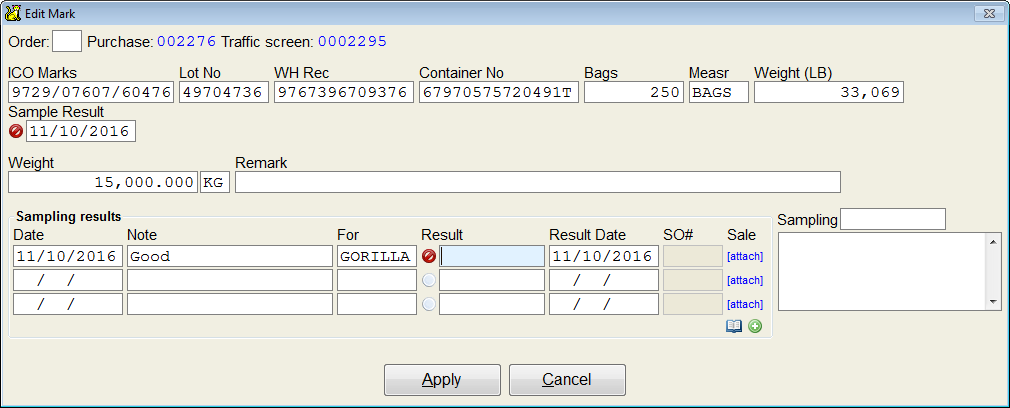Open Traffic screen 0002295 link
The width and height of the screenshot is (1010, 408).
(x=352, y=42)
